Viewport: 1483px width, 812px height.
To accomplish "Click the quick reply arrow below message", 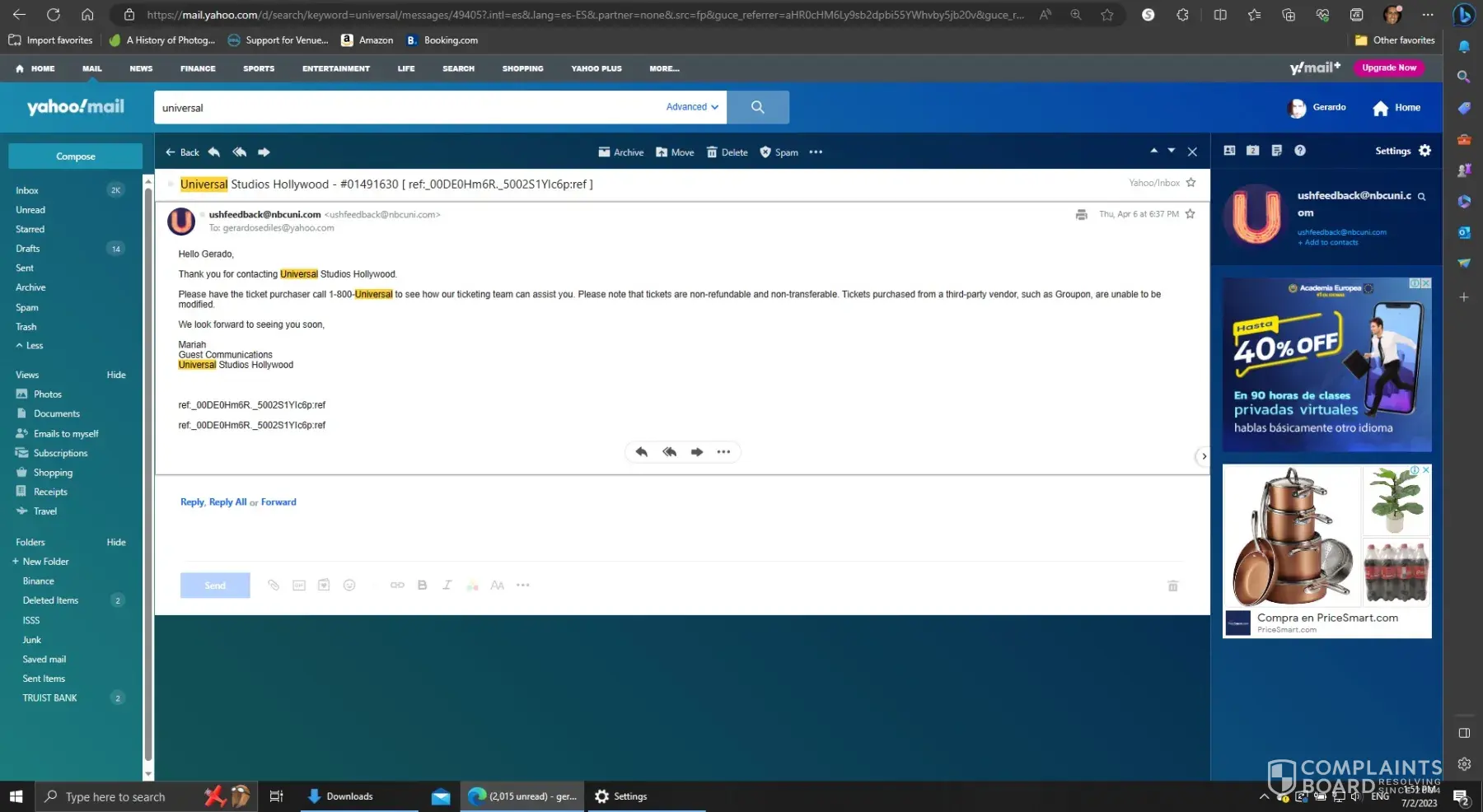I will coord(642,452).
